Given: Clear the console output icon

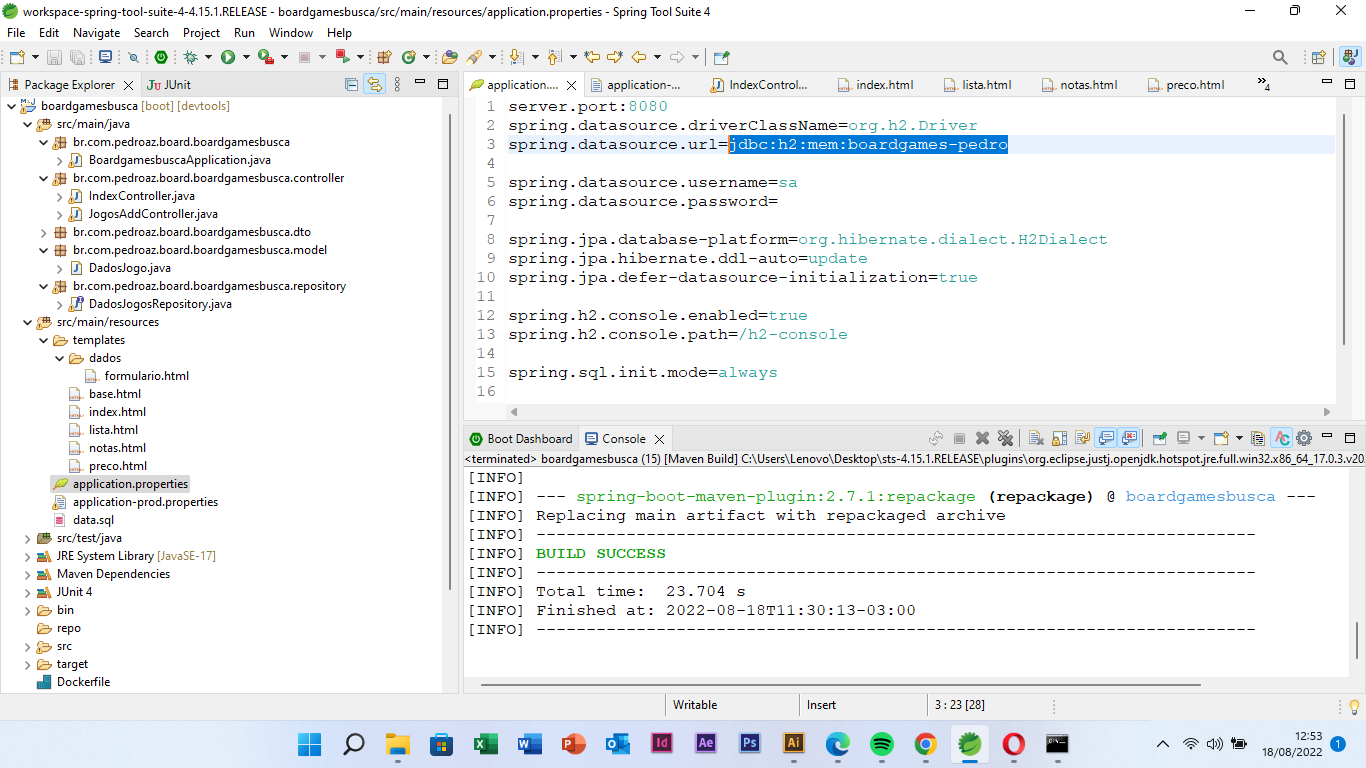Looking at the screenshot, I should point(1036,438).
